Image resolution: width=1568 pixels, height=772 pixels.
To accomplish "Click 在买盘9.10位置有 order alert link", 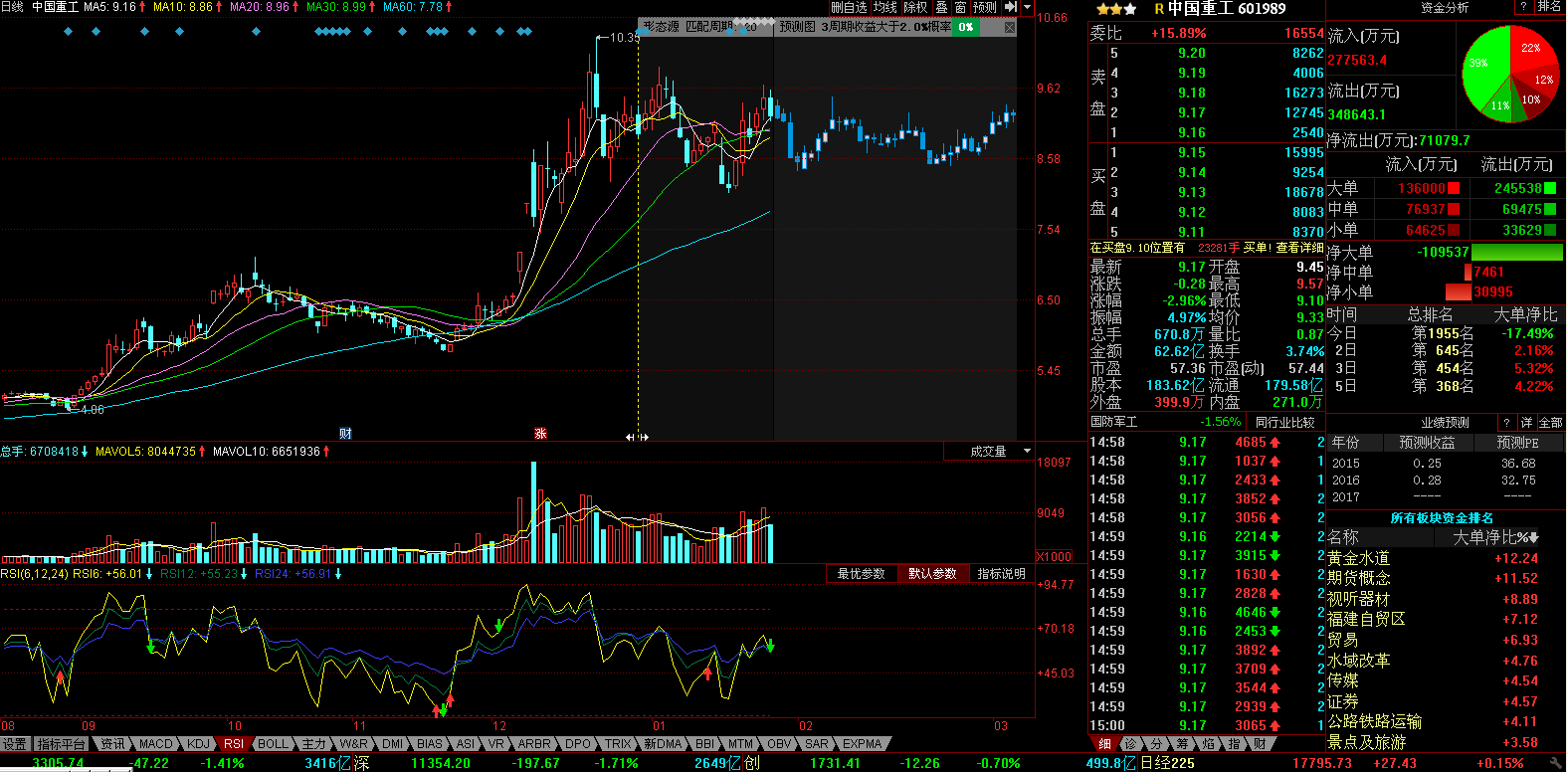I will (1137, 248).
